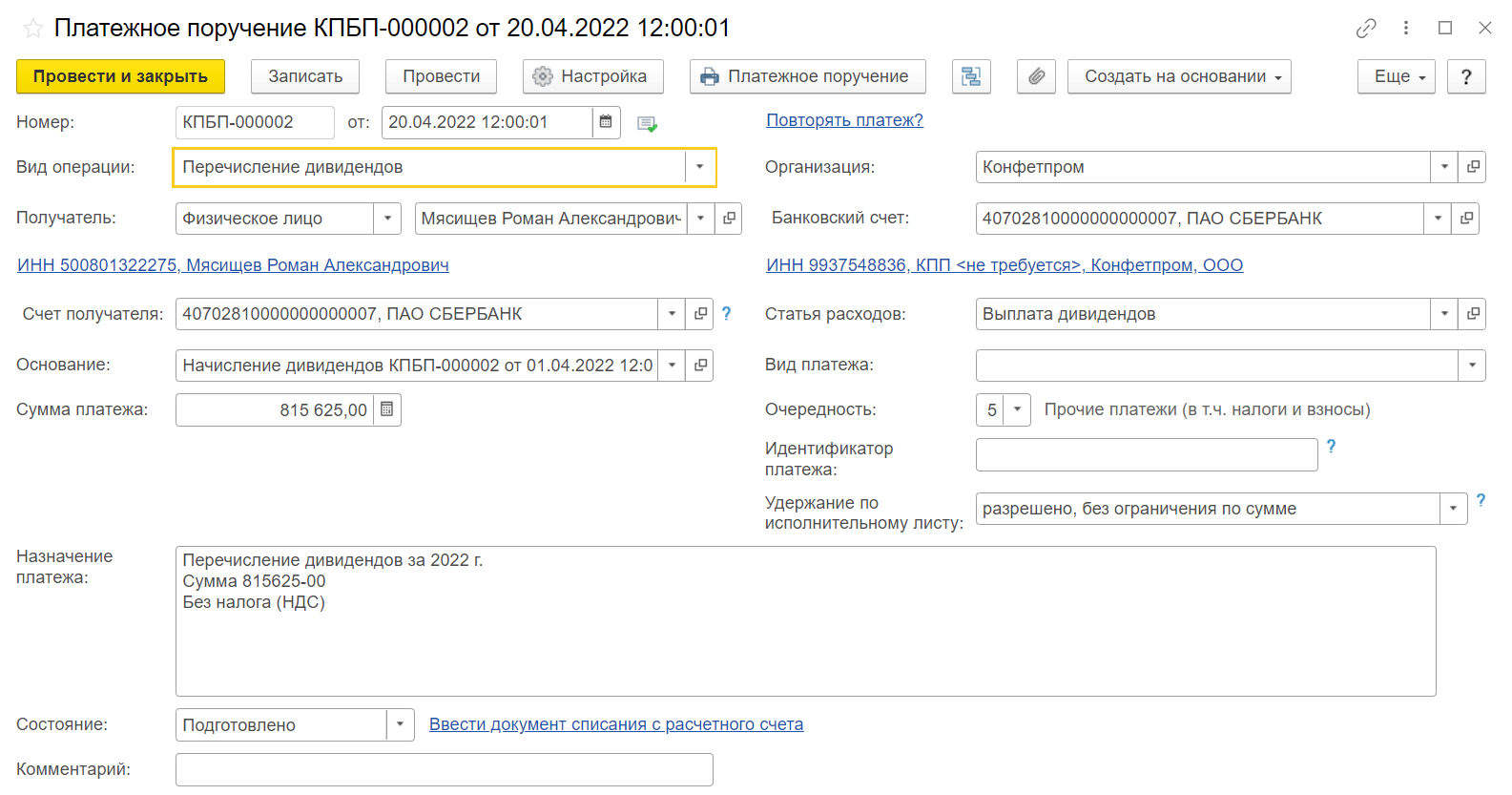1512x795 pixels.
Task: Expand the Вид операции dropdown
Action: (x=699, y=167)
